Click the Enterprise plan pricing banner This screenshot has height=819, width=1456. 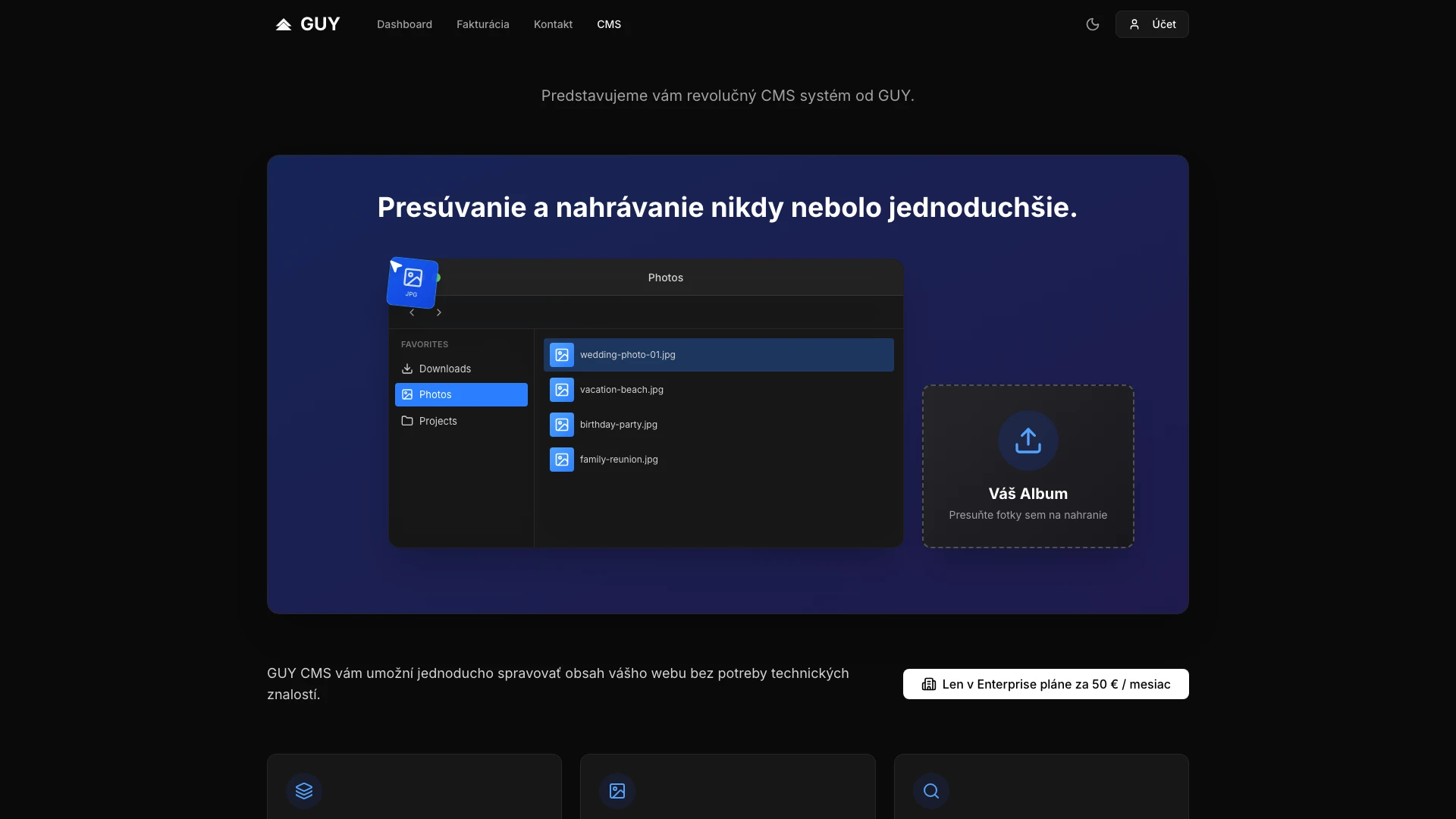[1045, 683]
